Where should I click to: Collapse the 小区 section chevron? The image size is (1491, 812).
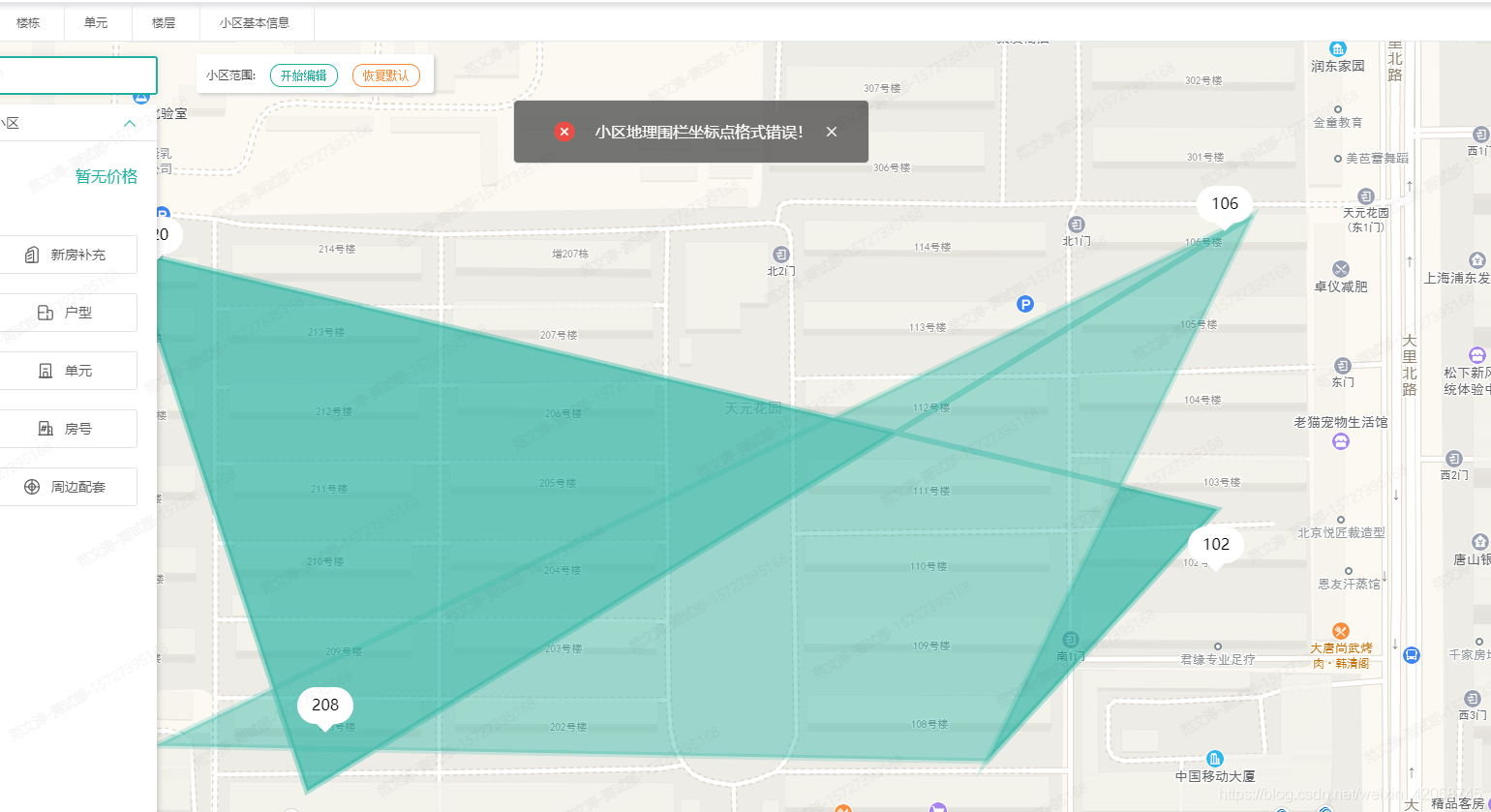pos(129,123)
